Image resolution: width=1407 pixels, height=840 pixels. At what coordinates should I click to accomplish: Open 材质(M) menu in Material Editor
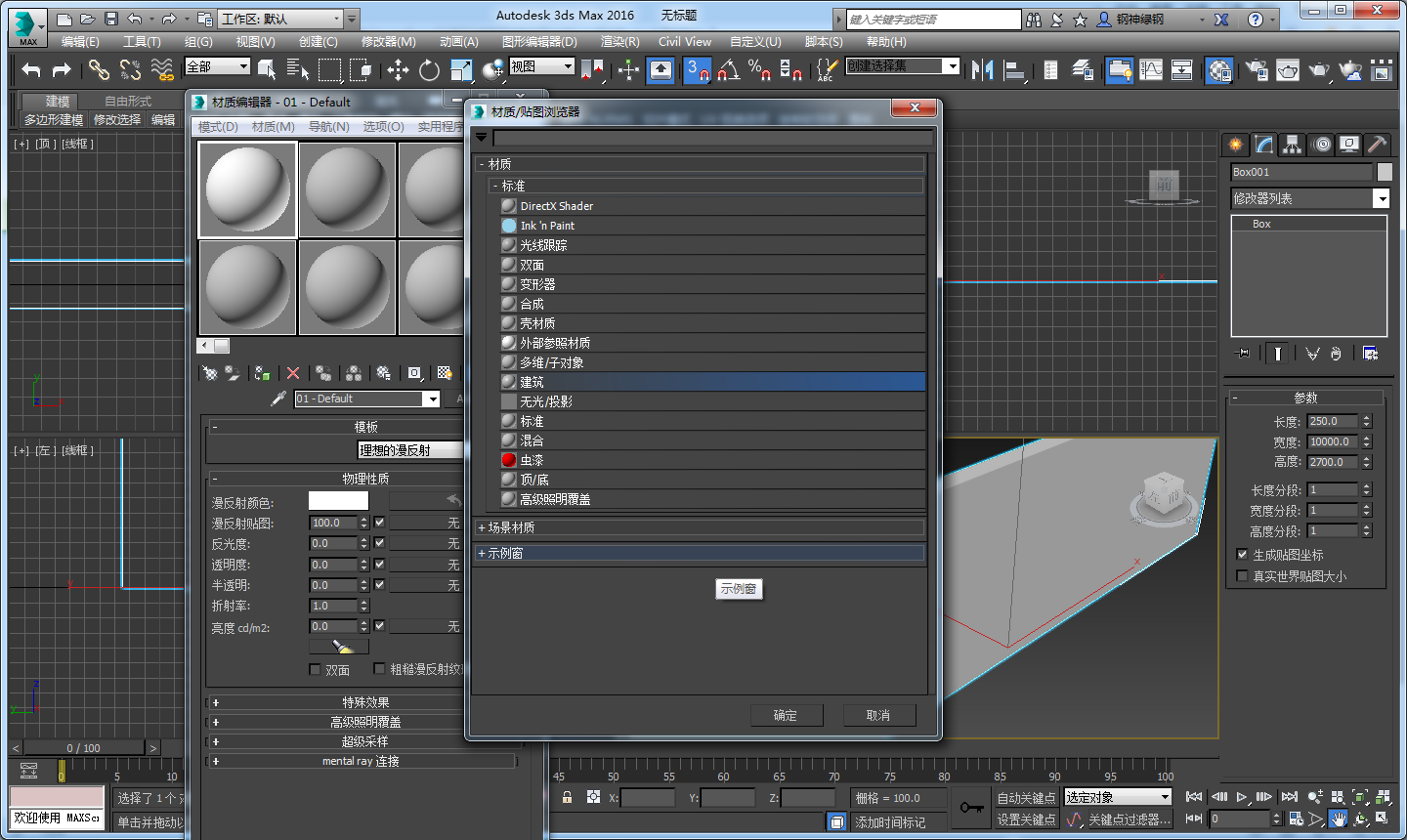[274, 127]
